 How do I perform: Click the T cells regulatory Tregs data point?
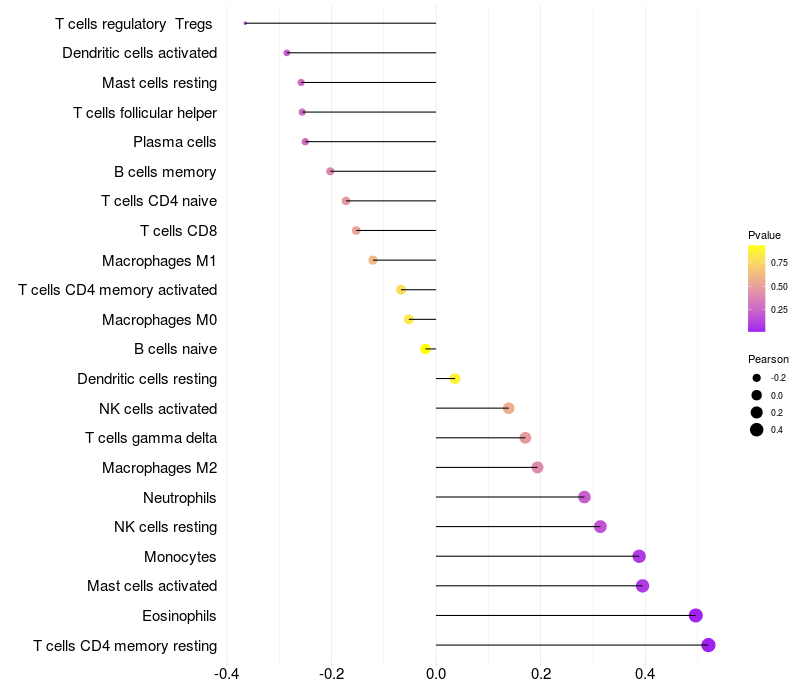tap(245, 23)
